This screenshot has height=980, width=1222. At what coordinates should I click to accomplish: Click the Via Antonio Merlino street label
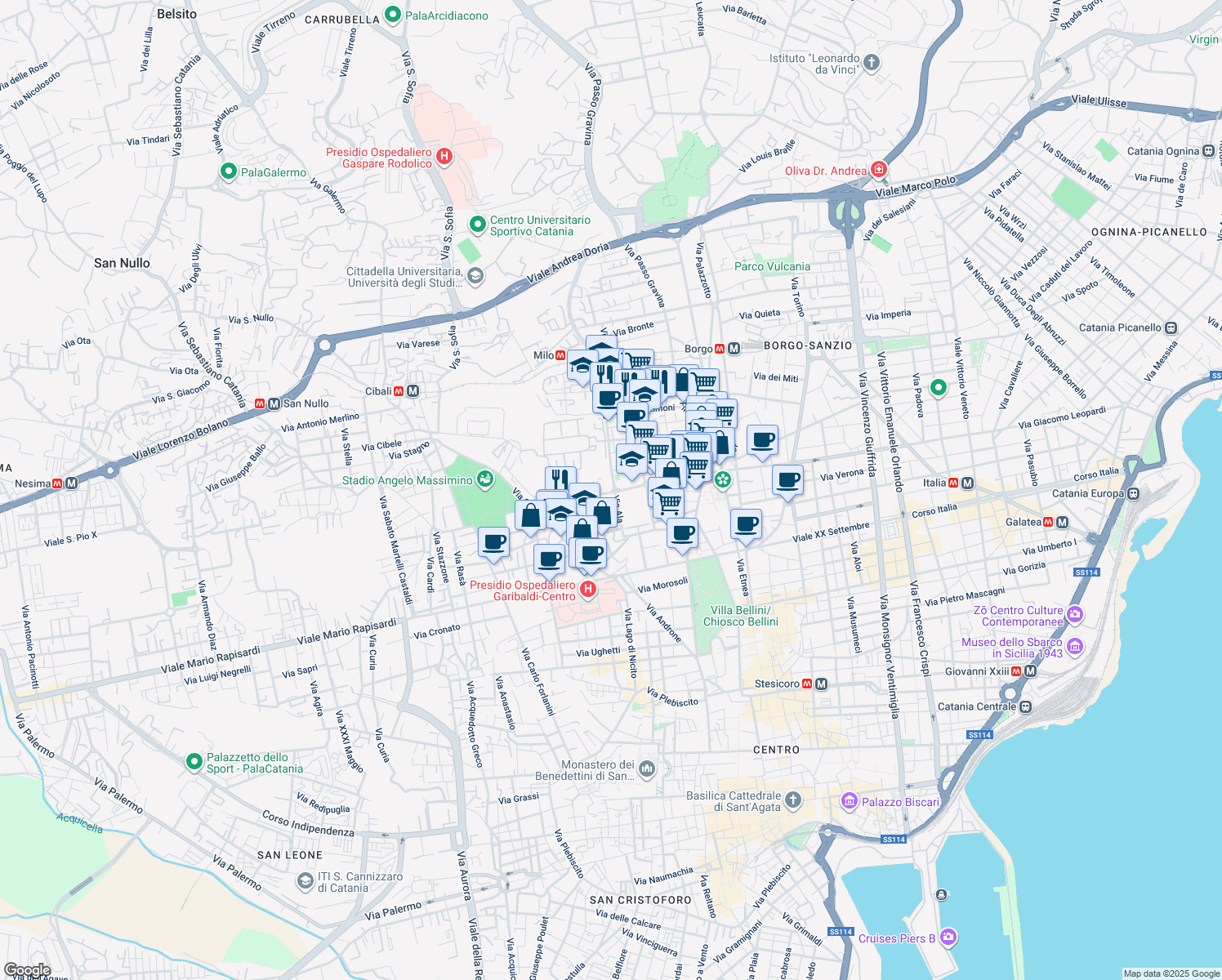coord(320,422)
